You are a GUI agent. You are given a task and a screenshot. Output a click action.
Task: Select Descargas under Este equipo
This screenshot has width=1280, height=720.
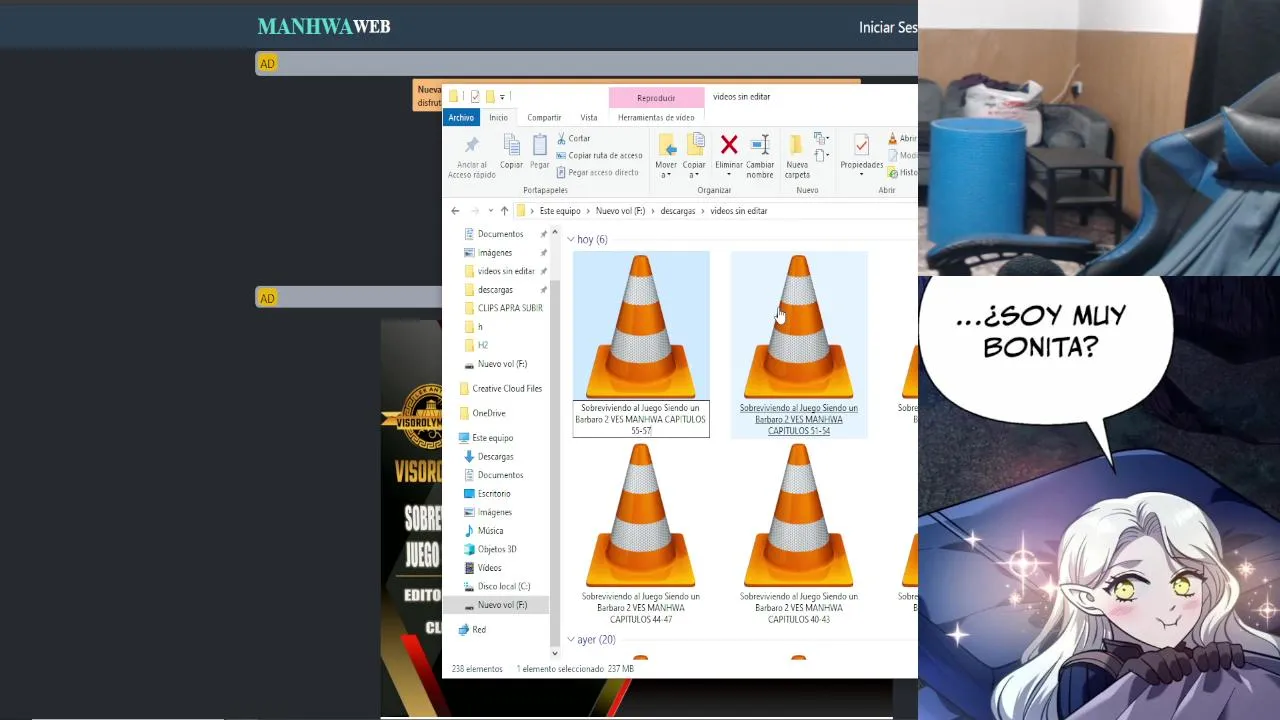coord(495,457)
